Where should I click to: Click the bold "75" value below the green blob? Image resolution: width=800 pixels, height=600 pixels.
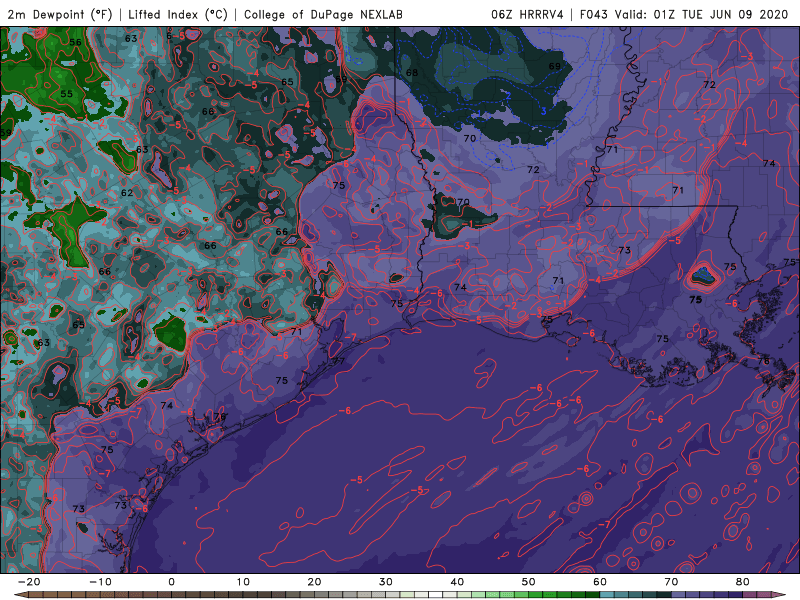pyautogui.click(x=695, y=299)
